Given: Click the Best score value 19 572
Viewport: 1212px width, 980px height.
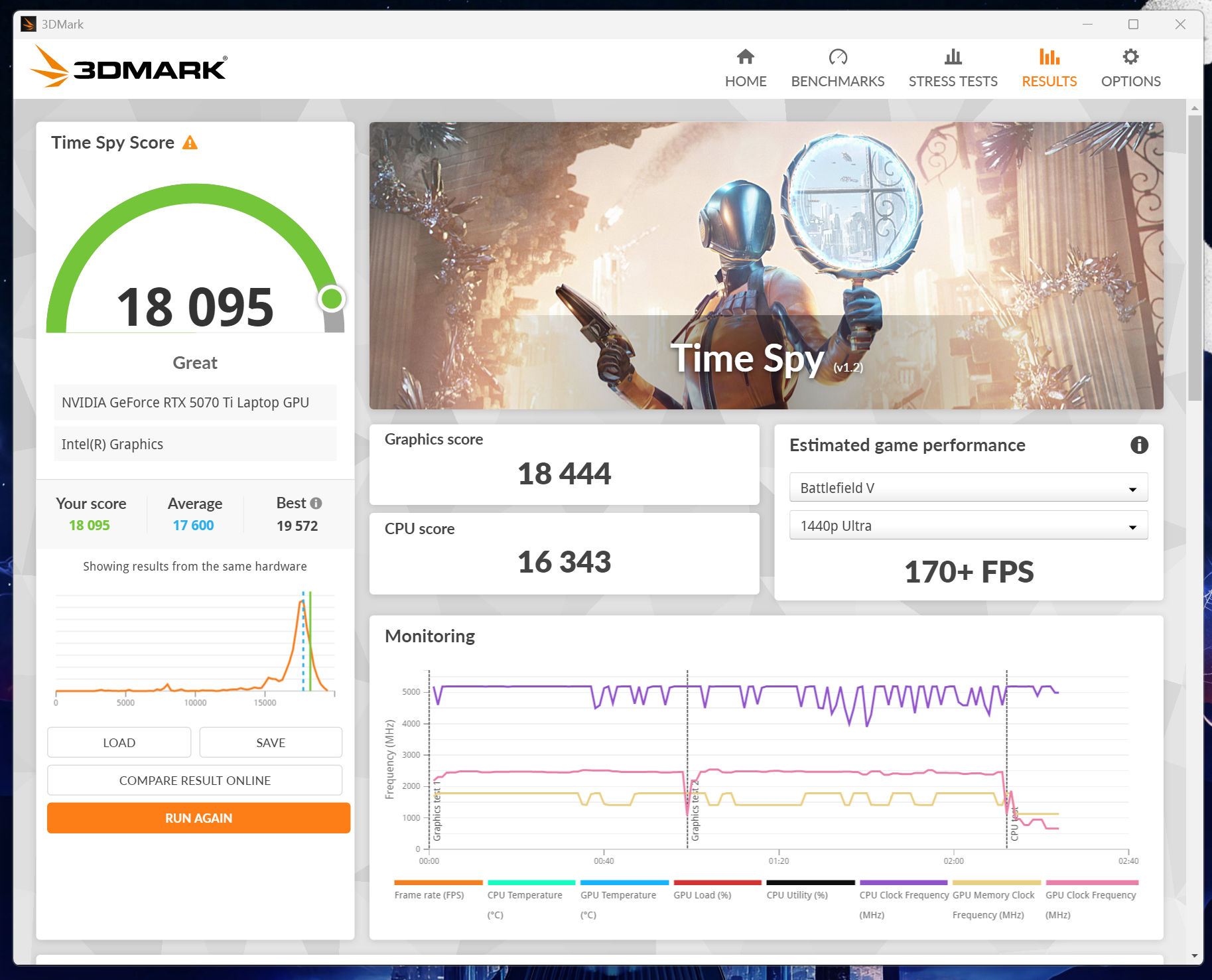Looking at the screenshot, I should tap(297, 525).
